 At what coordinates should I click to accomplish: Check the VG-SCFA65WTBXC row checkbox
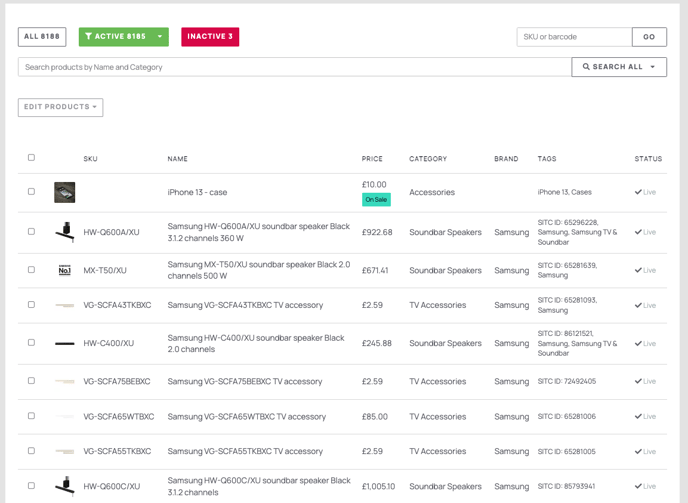click(31, 416)
